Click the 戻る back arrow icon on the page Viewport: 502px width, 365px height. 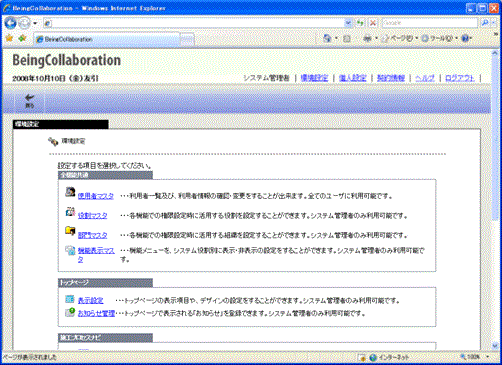[30, 97]
